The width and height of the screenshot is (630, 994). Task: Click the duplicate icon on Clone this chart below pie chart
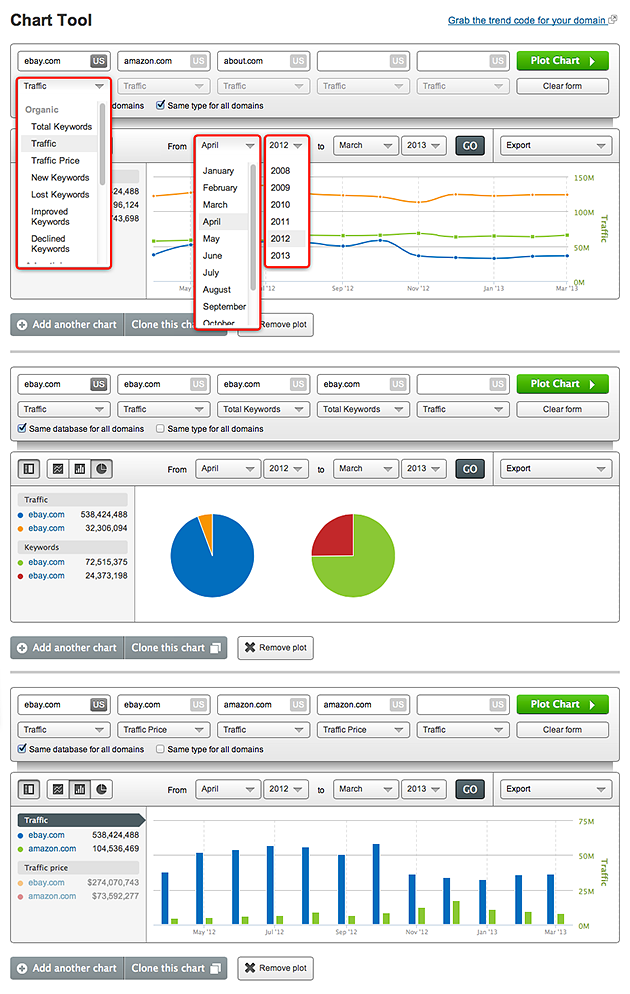[x=215, y=648]
